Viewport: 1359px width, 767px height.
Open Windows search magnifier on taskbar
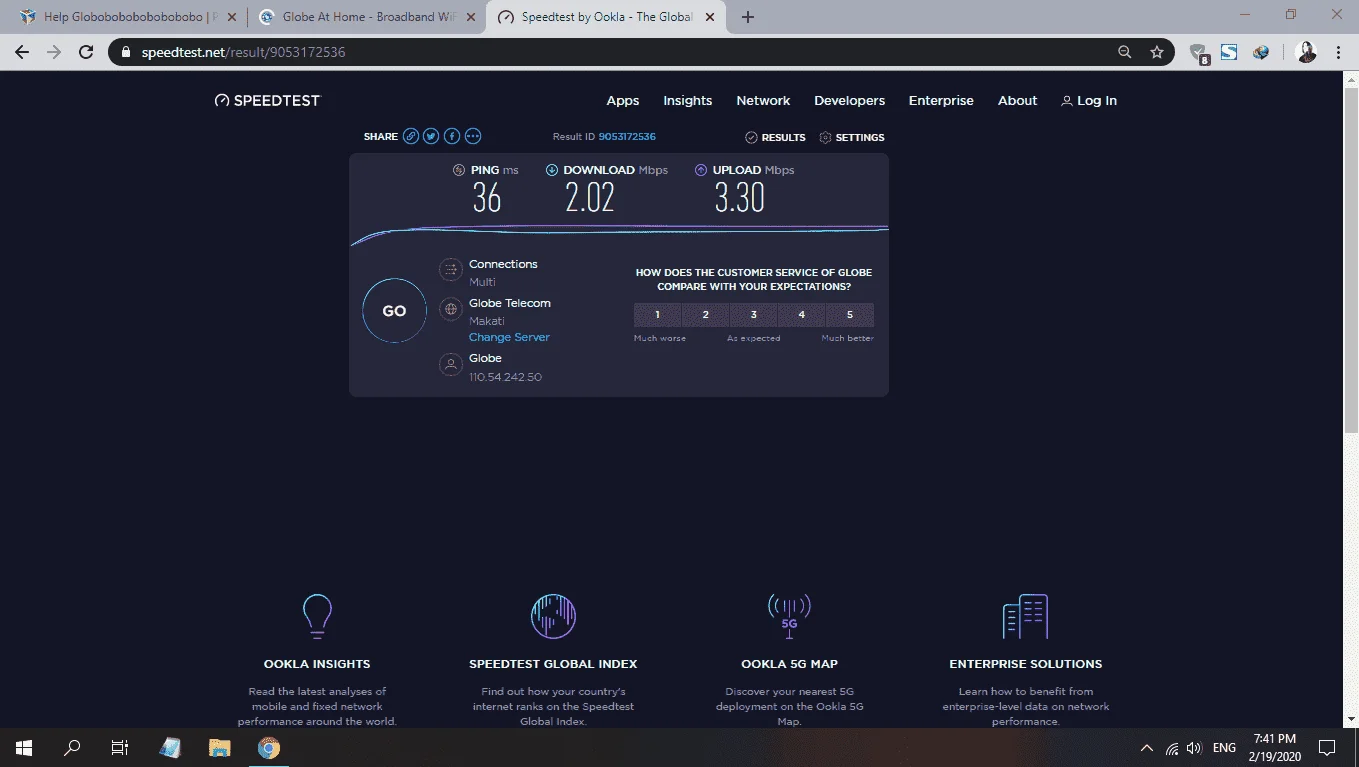(72, 747)
